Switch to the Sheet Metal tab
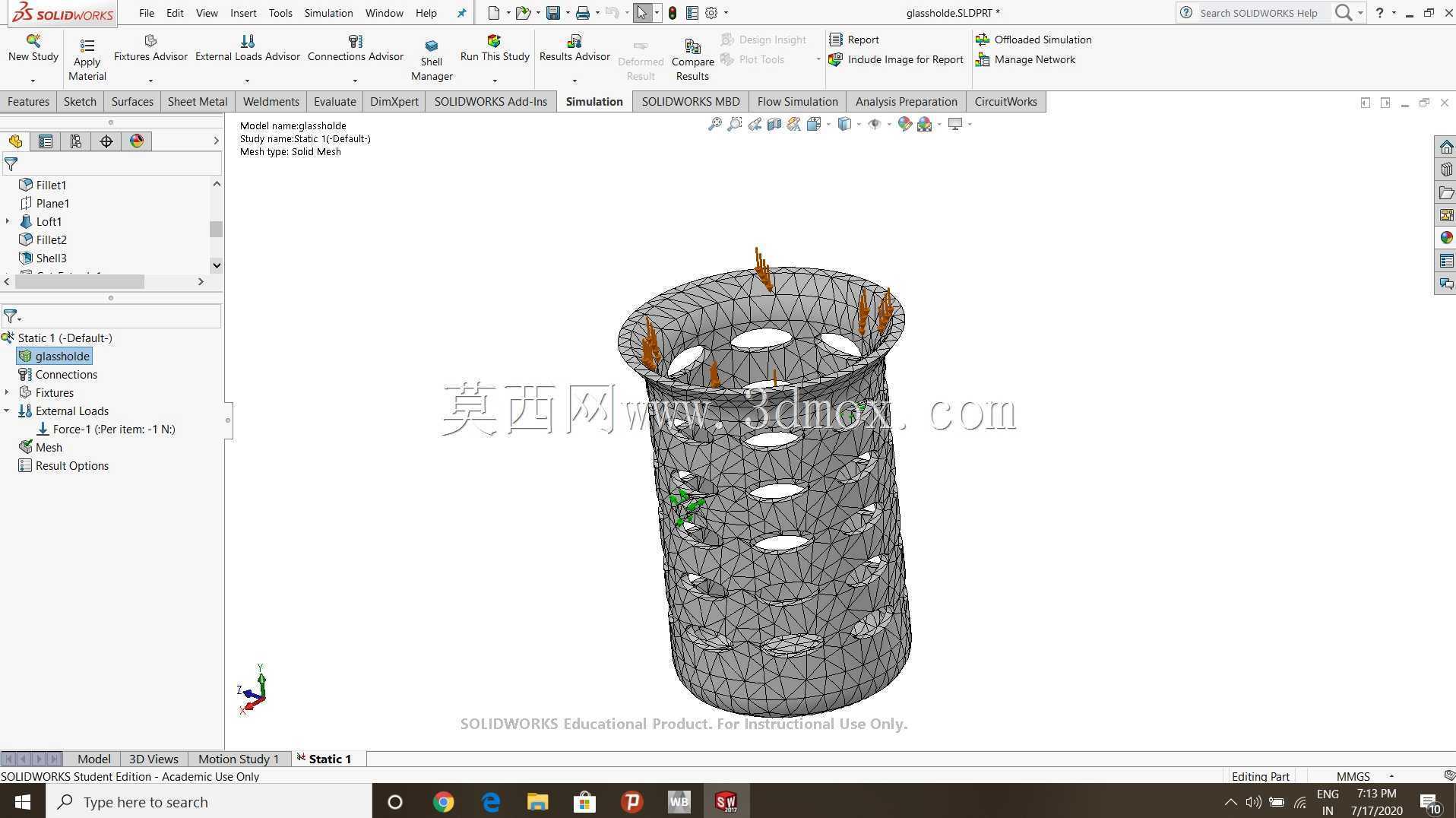The width and height of the screenshot is (1456, 818). pos(198,102)
